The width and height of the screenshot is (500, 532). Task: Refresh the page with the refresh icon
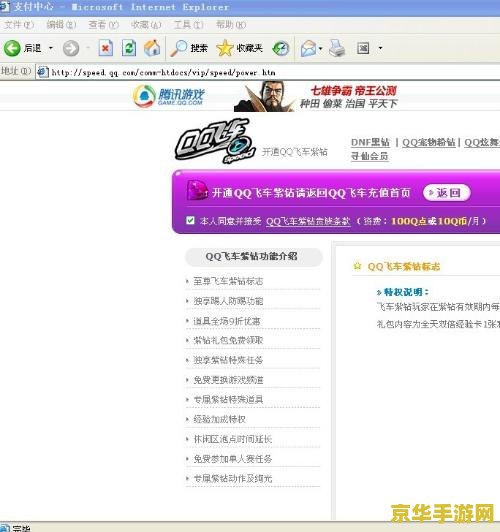pos(129,48)
